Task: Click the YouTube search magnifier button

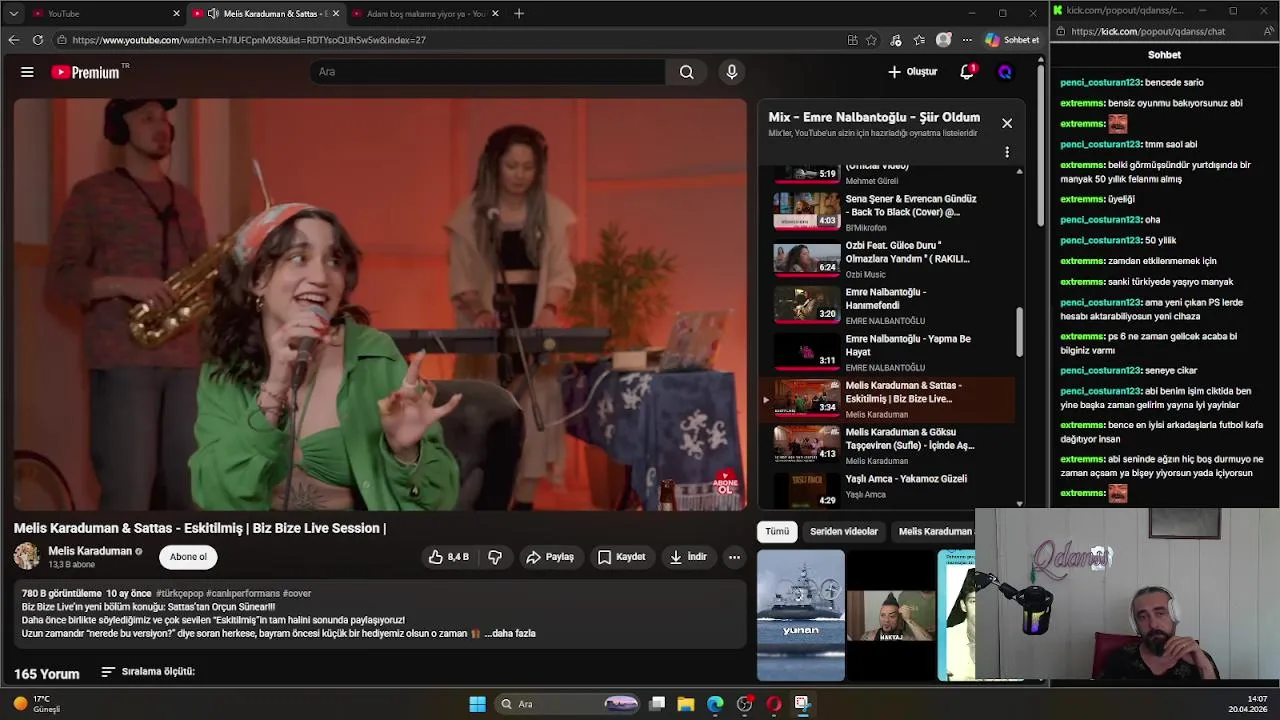Action: click(x=686, y=72)
